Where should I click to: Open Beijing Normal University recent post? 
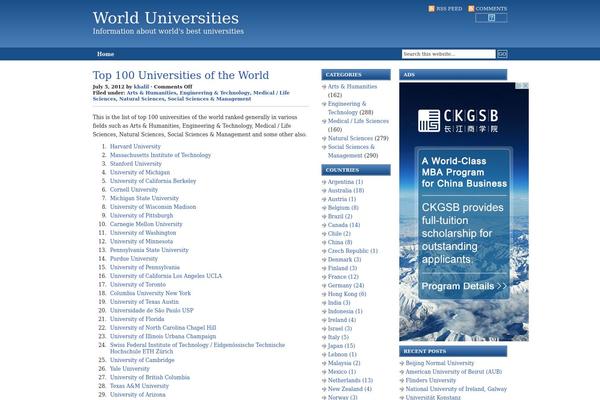[x=440, y=363]
